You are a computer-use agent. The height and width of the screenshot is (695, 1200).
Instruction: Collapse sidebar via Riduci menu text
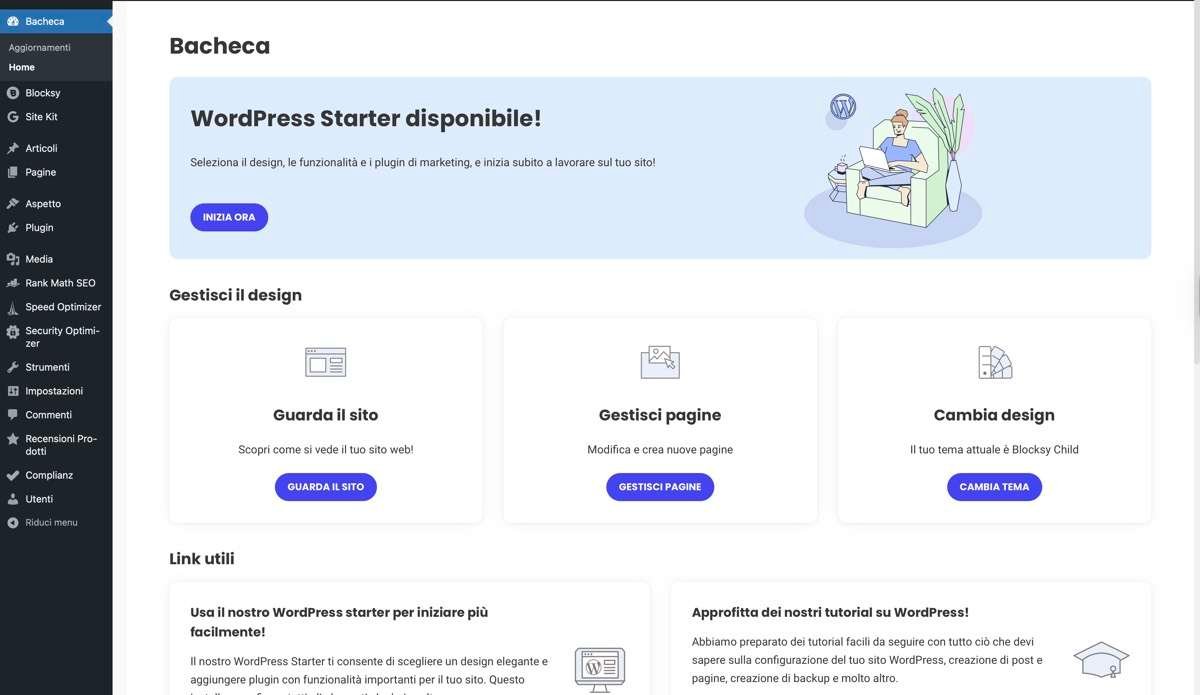(x=52, y=523)
